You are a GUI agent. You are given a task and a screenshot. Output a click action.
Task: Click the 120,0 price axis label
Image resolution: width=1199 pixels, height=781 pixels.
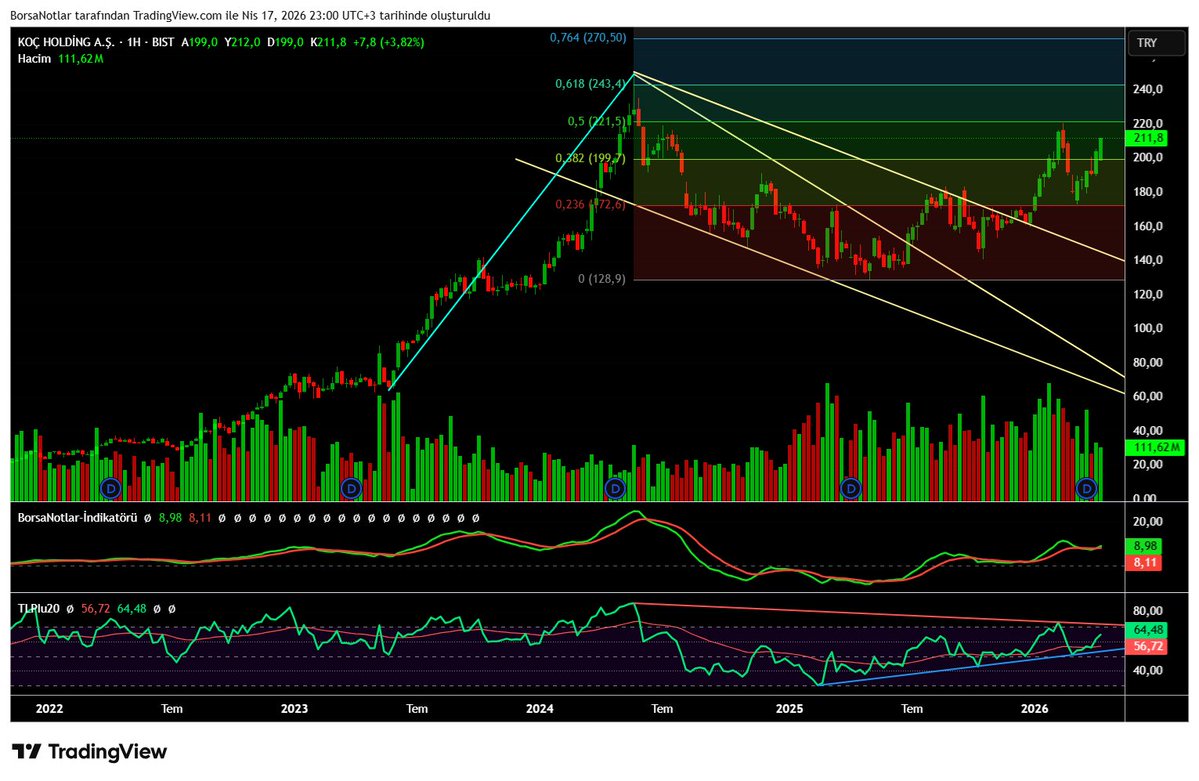(x=1148, y=295)
